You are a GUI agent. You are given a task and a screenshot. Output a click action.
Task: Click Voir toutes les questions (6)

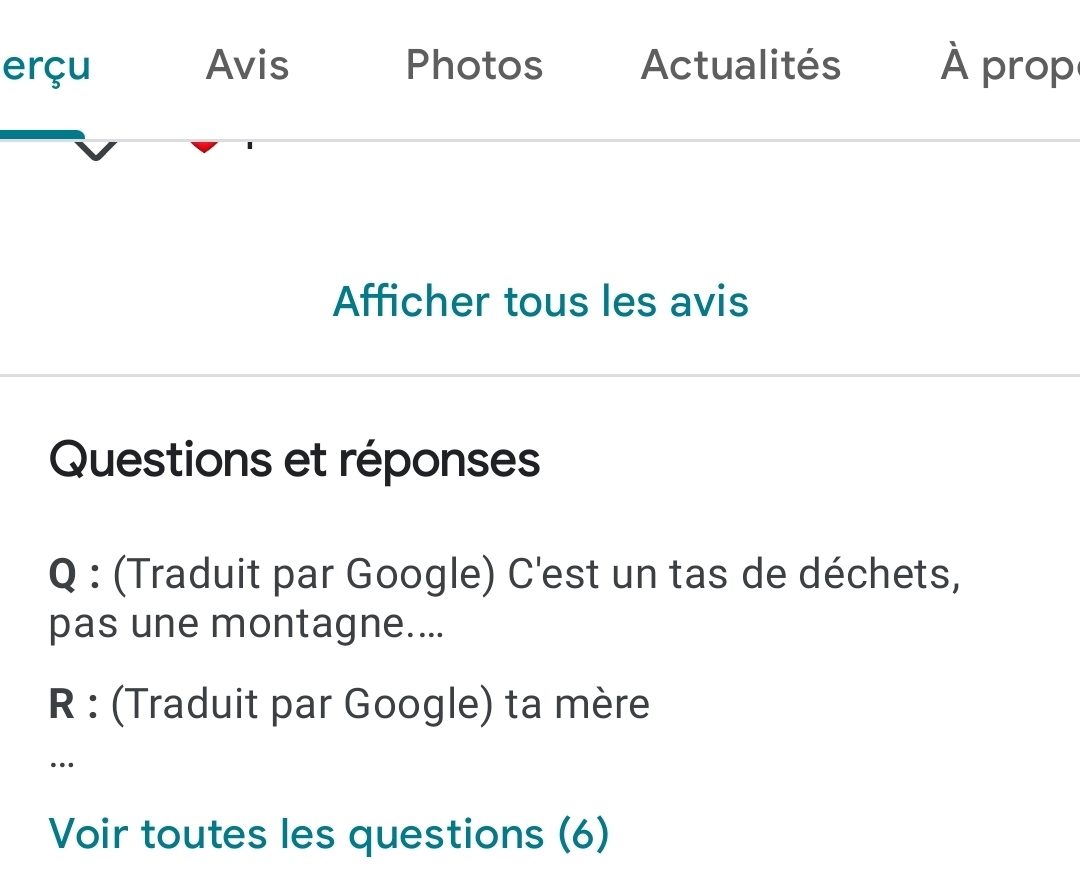tap(328, 834)
